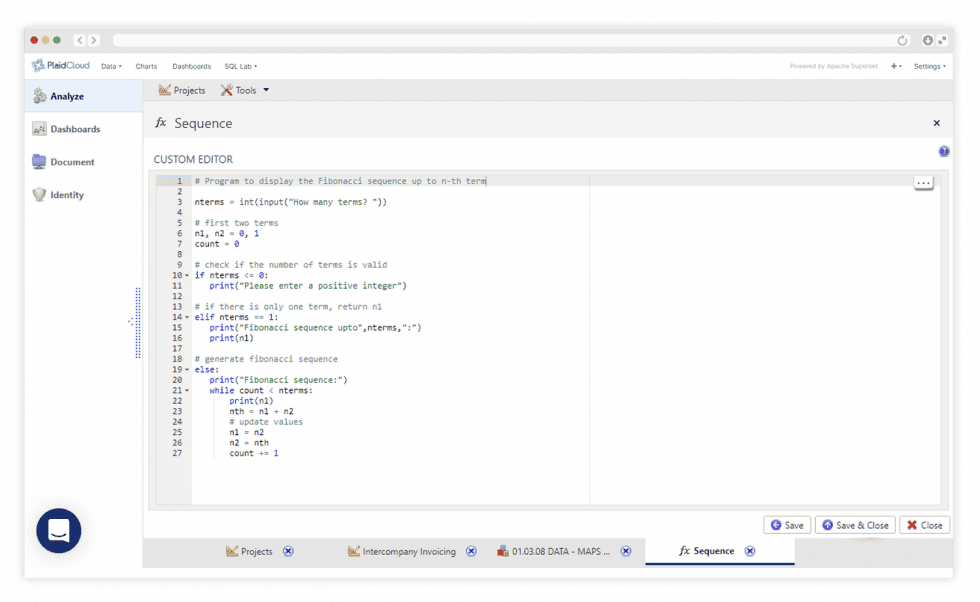Expand the SQL Lab menu

pyautogui.click(x=241, y=66)
